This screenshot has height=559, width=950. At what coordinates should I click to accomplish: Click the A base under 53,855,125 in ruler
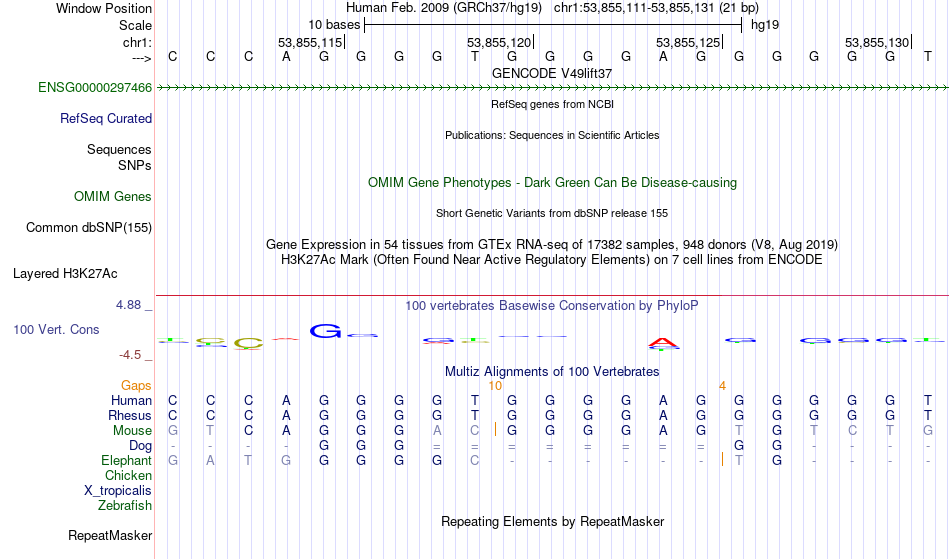tap(663, 57)
